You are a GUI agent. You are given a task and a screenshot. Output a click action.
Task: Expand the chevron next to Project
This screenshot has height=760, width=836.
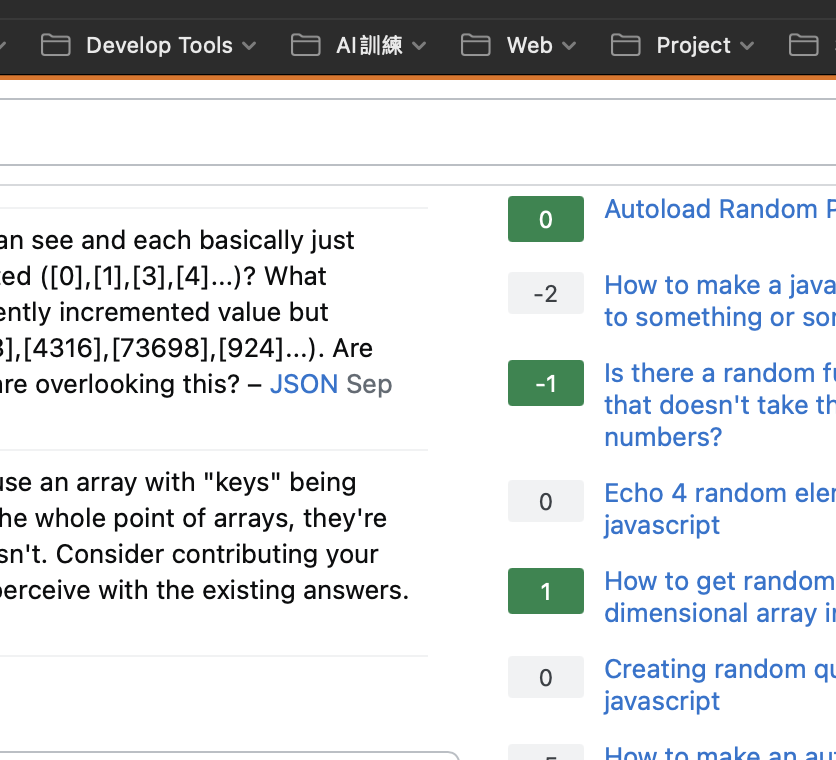(x=747, y=46)
